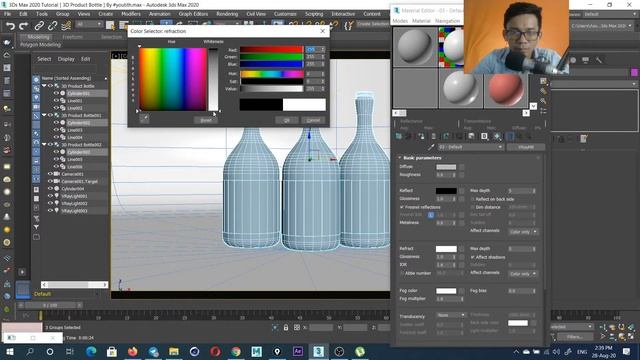This screenshot has width=640, height=360.
Task: Collapse the 3D Product Bottle001 group
Action: pos(44,115)
